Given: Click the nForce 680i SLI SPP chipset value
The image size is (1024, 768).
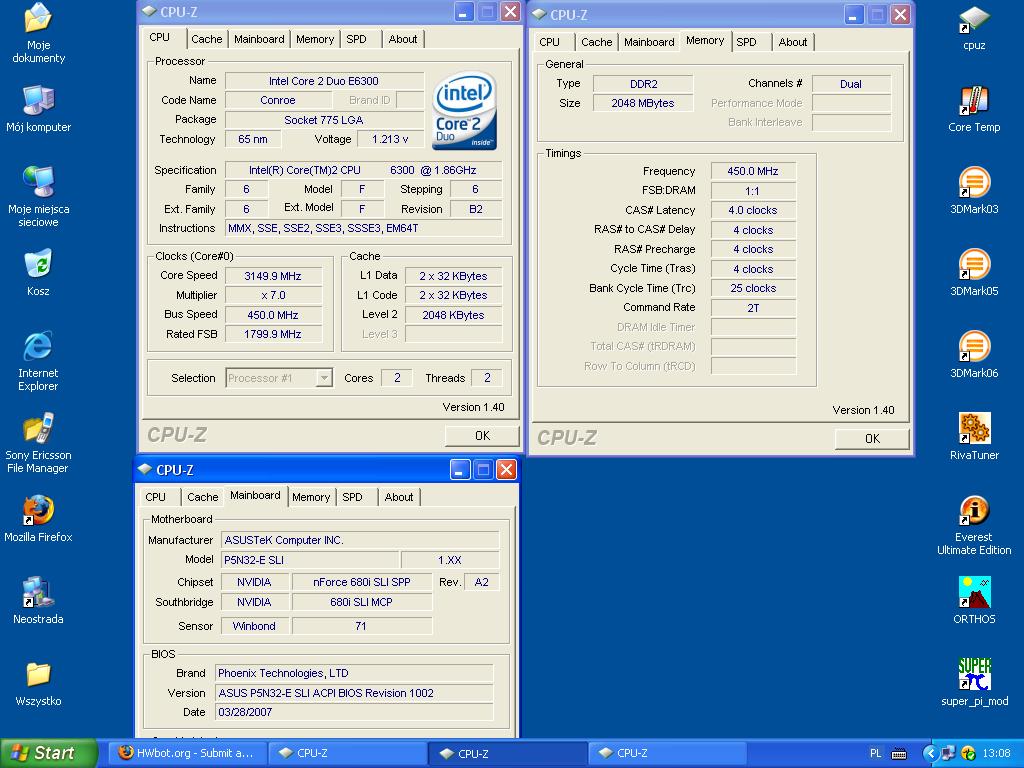Looking at the screenshot, I should click(362, 582).
